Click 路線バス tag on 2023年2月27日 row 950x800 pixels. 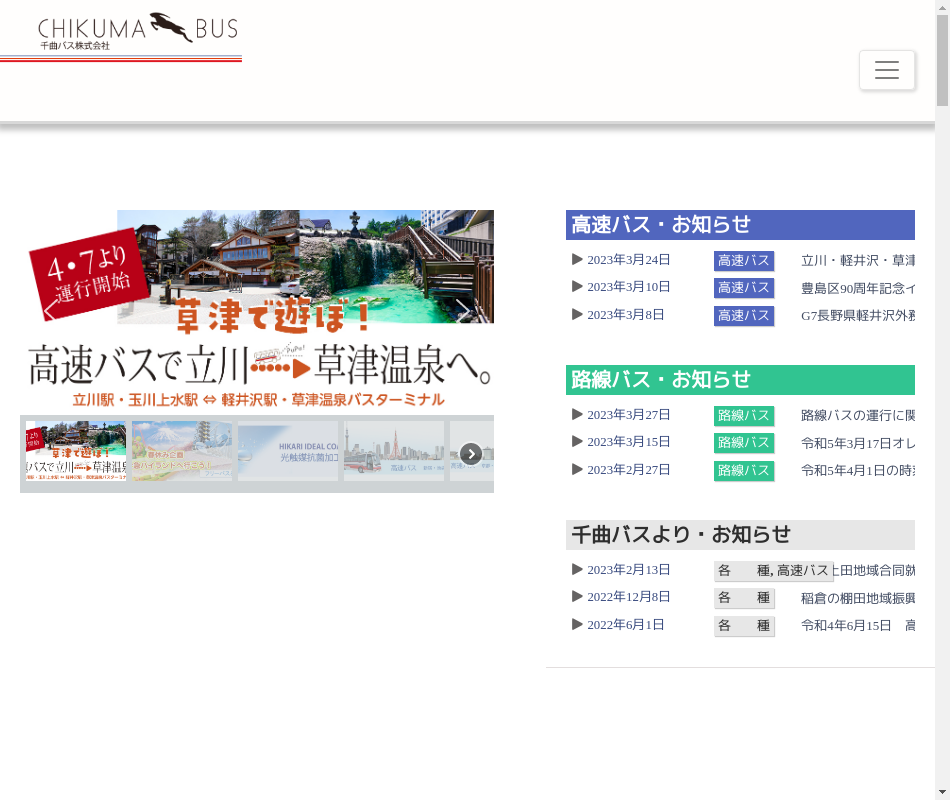point(744,471)
